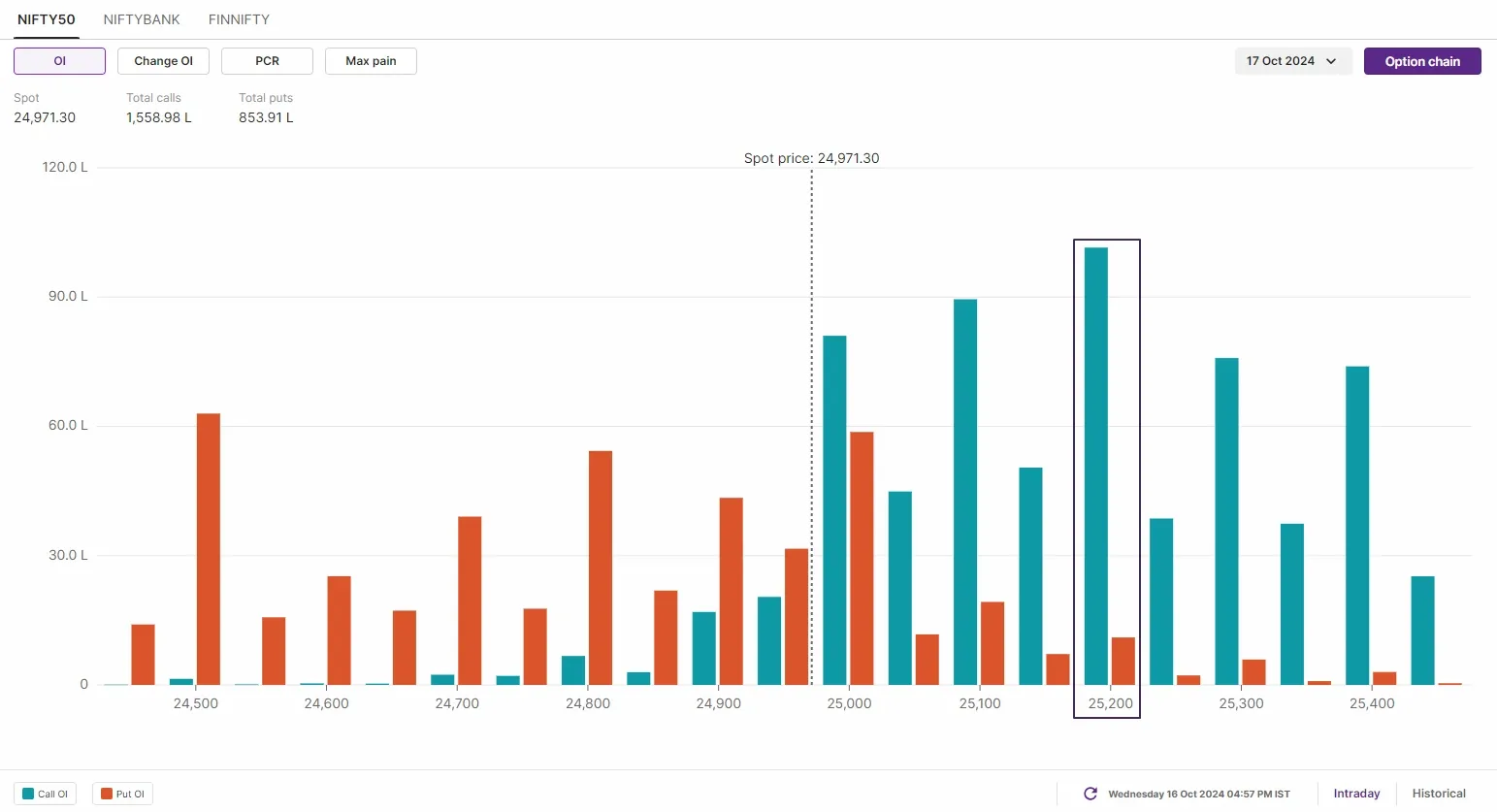This screenshot has height=812, width=1497.
Task: Switch to Historical mode
Action: tap(1439, 794)
